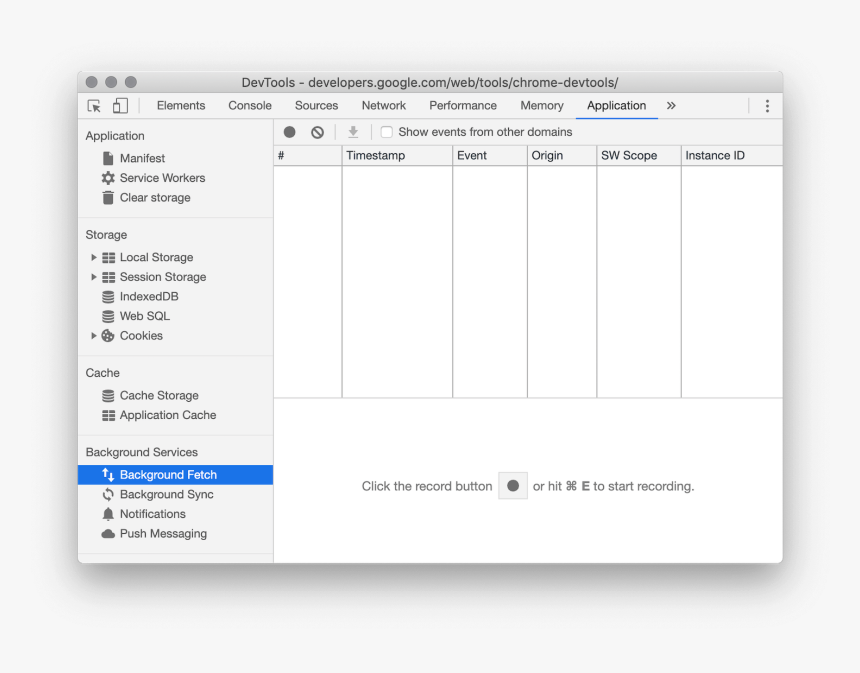Click the Timestamp column header
The width and height of the screenshot is (860, 673).
tap(378, 155)
